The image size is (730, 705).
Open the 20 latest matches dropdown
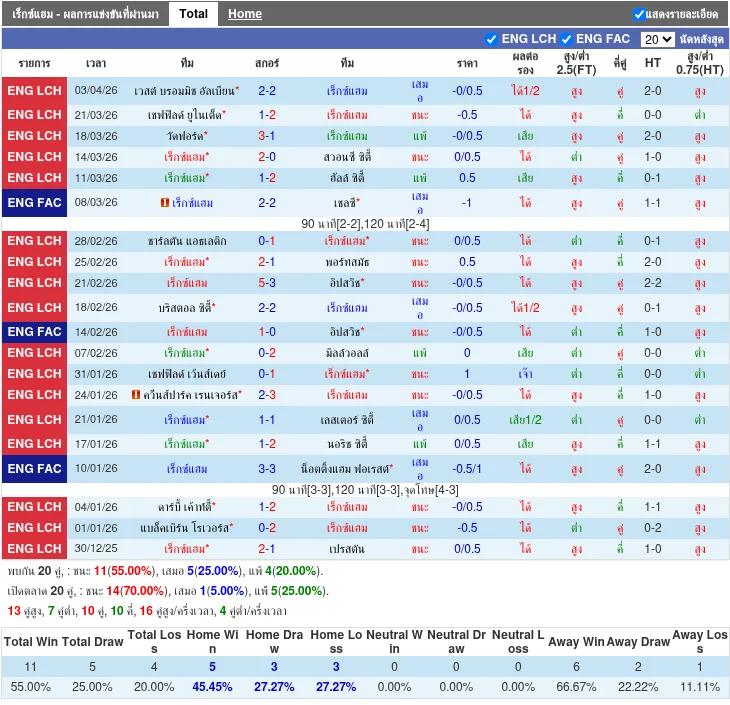[x=657, y=39]
